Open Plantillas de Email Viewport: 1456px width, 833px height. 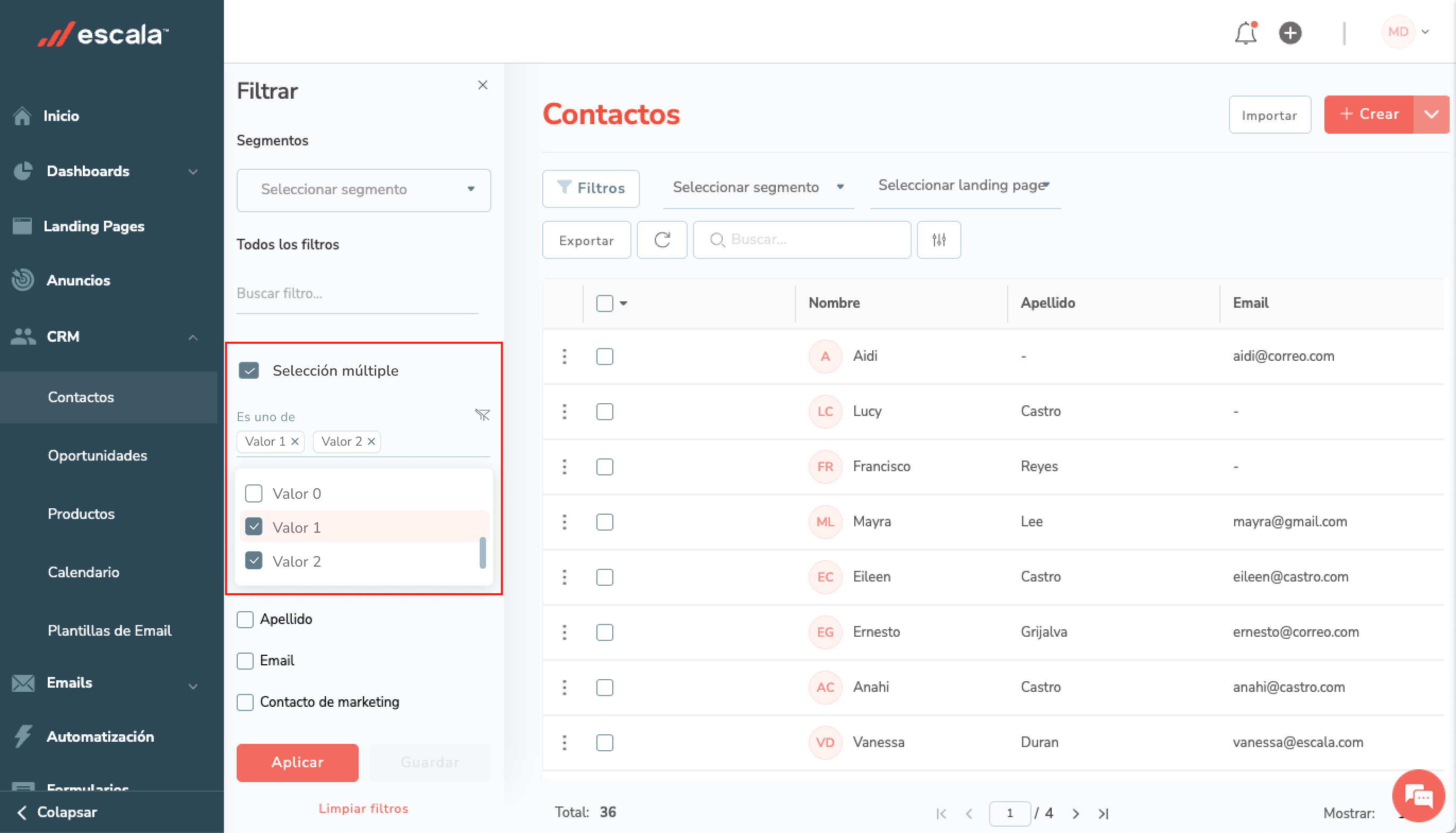[x=110, y=630]
